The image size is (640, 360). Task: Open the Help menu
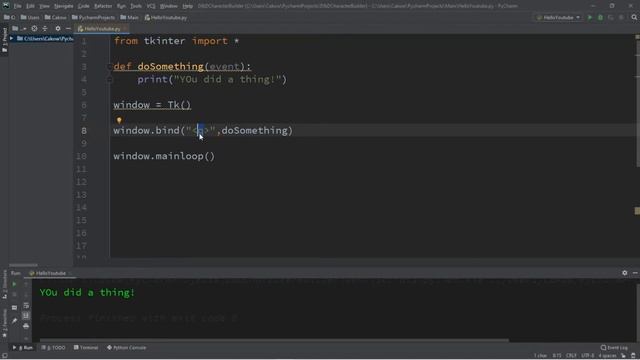tap(187, 6)
